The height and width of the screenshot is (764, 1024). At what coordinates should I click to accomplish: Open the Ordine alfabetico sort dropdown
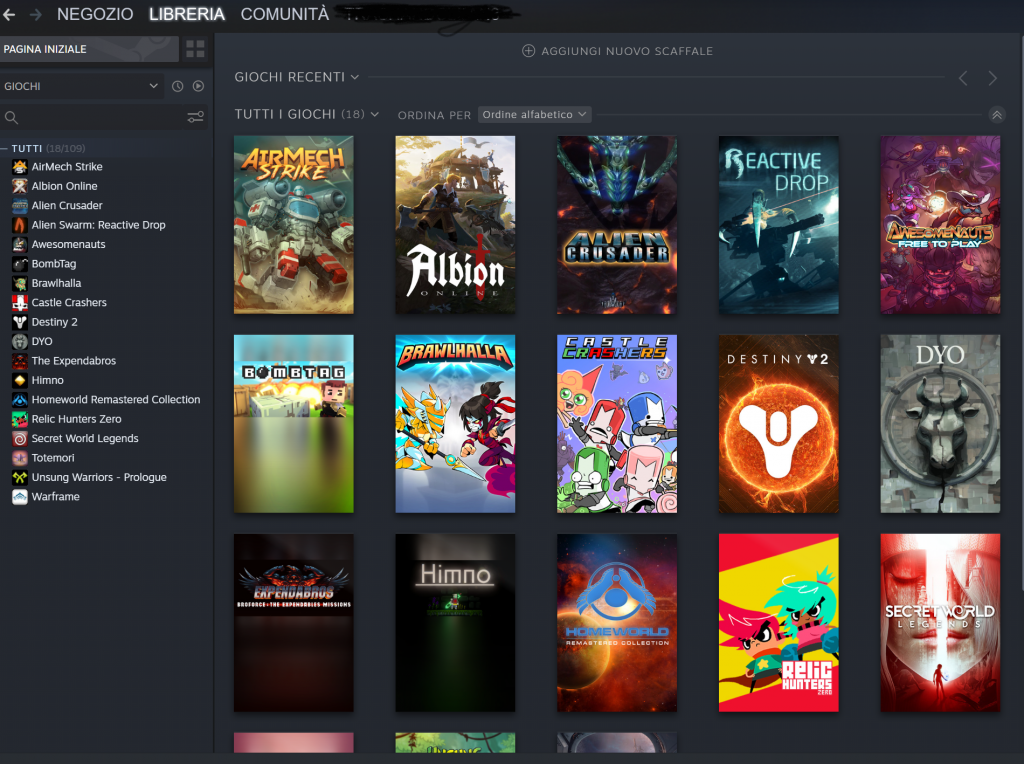coord(534,115)
